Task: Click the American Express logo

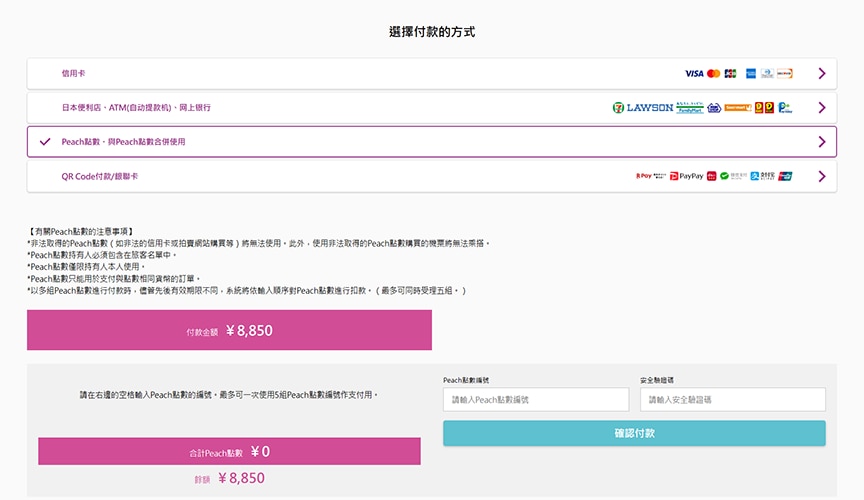Action: pyautogui.click(x=750, y=73)
